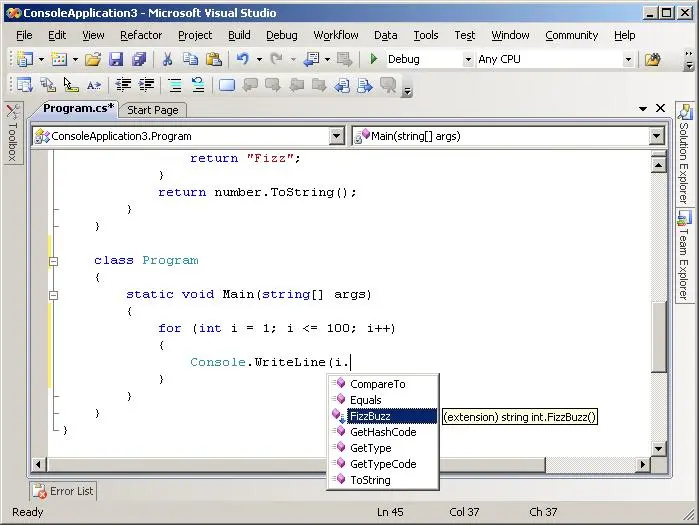Image resolution: width=699 pixels, height=525 pixels.
Task: Start debugging with the green play icon
Action: [374, 59]
